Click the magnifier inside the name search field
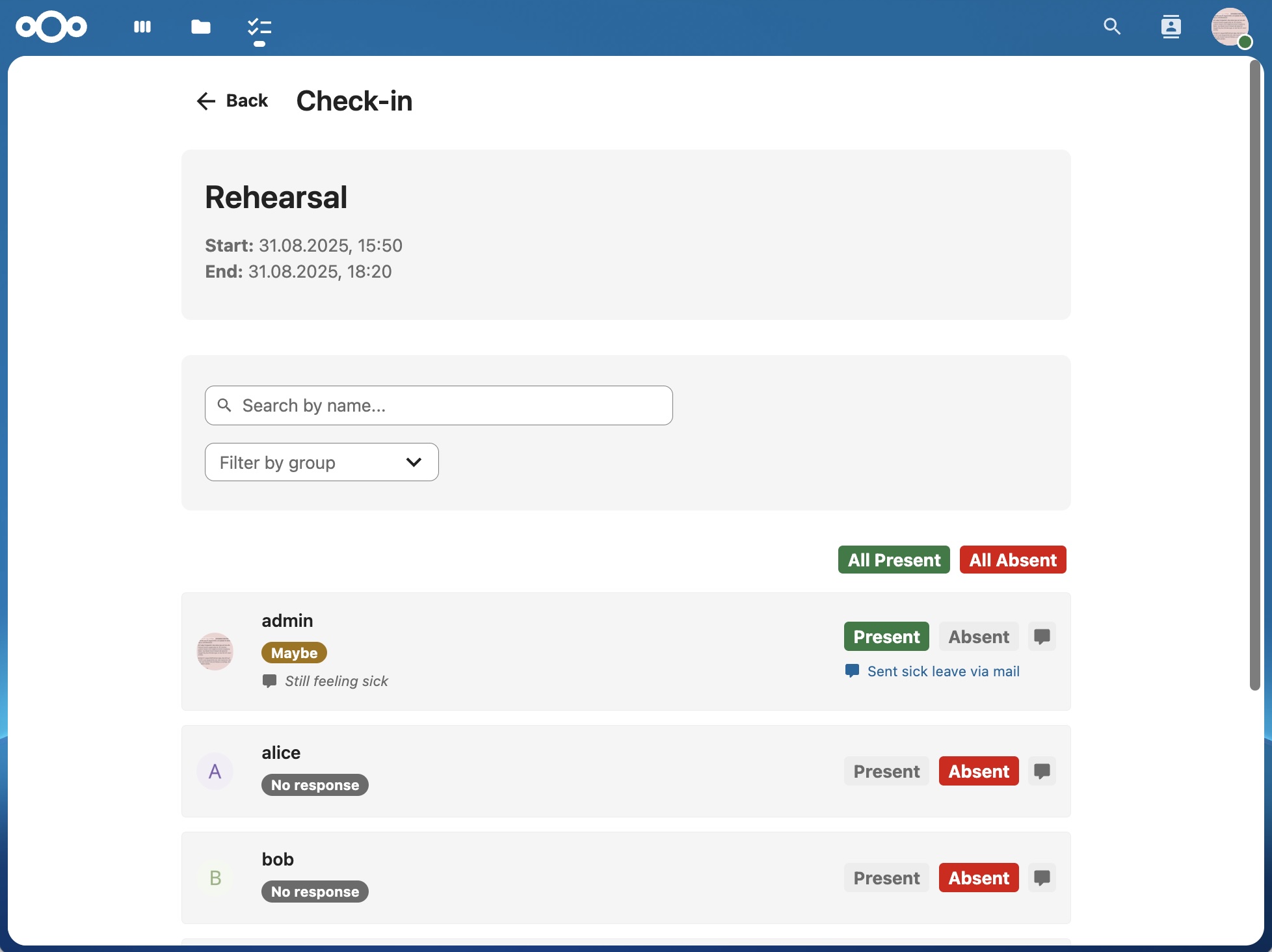Image resolution: width=1272 pixels, height=952 pixels. tap(224, 405)
